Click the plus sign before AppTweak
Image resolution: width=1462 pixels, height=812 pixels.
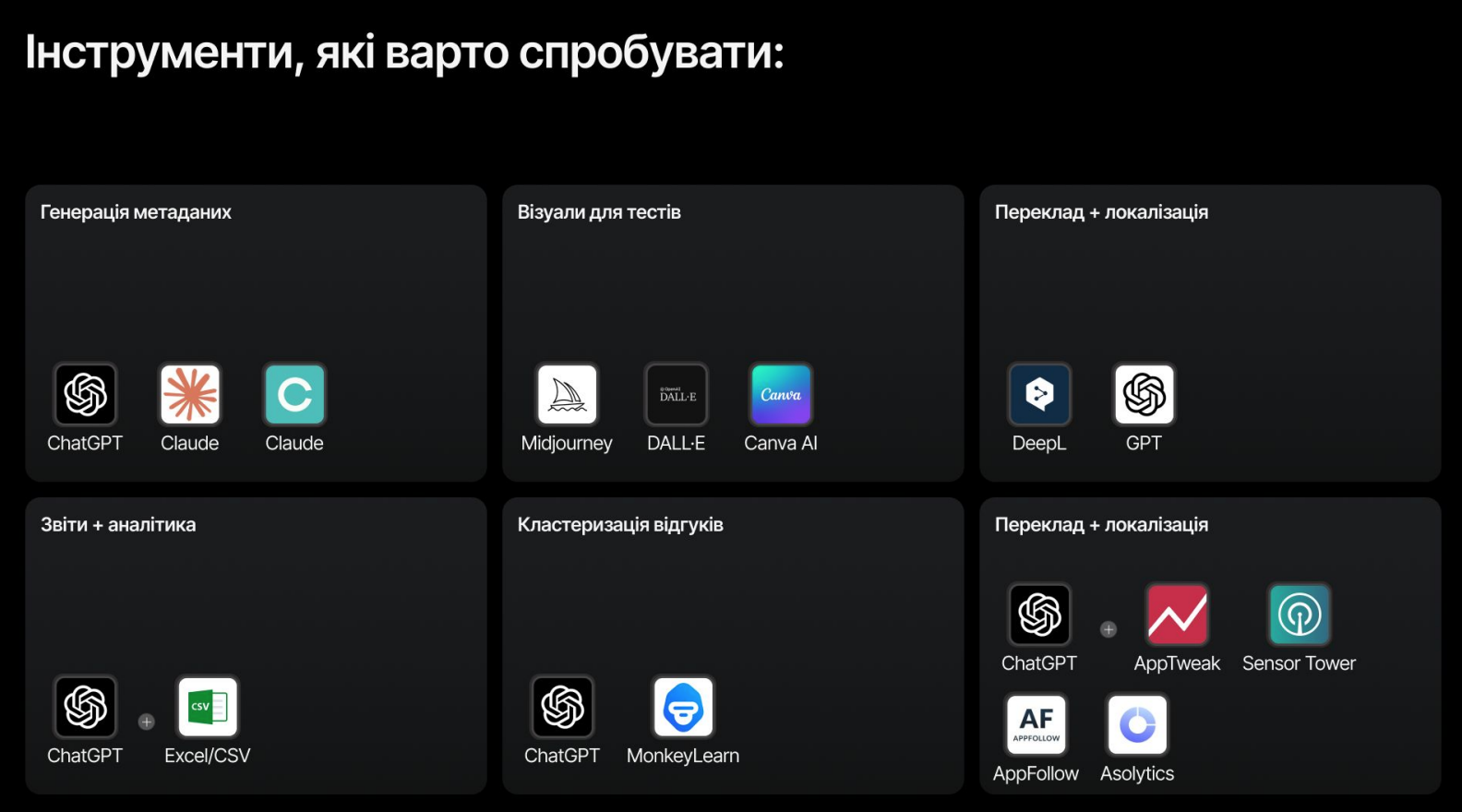(x=1108, y=629)
